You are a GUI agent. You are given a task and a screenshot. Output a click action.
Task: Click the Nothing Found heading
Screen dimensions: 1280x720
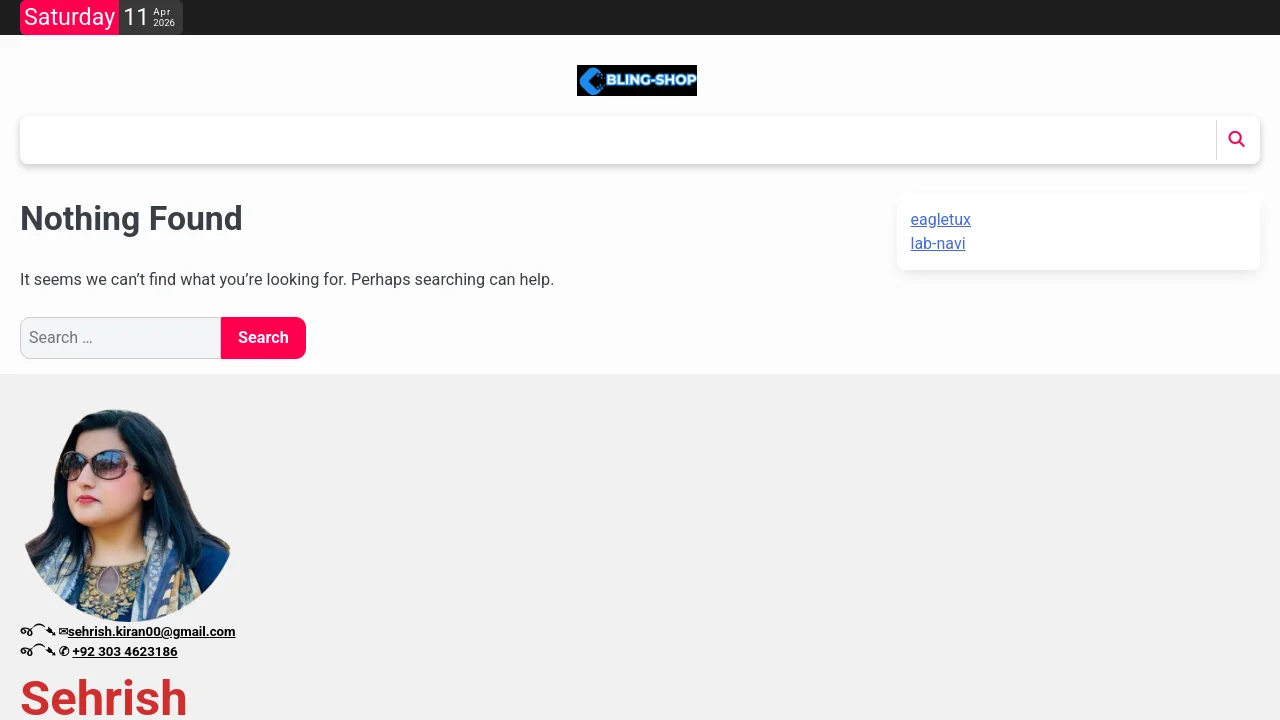pyautogui.click(x=131, y=219)
